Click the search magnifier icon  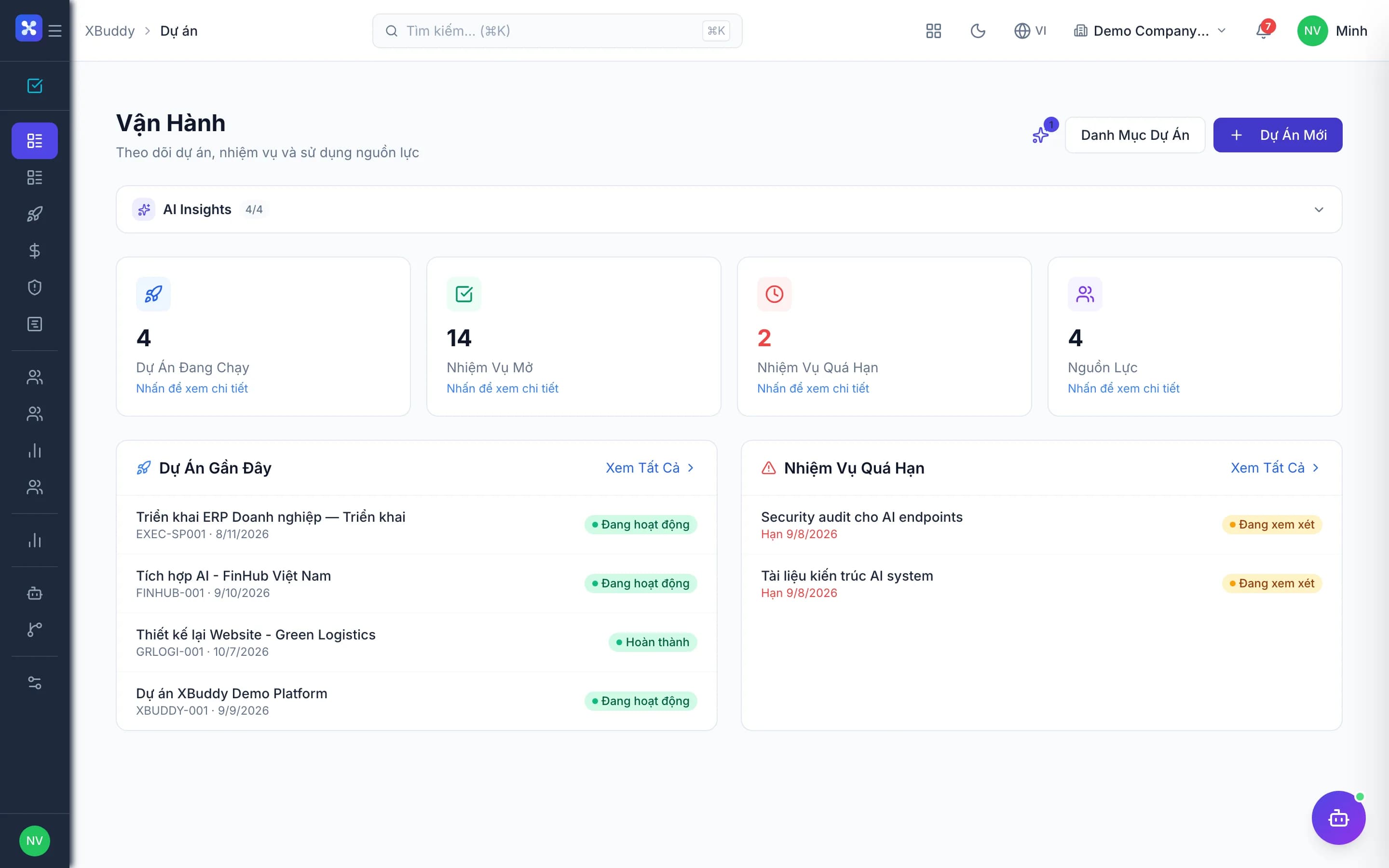click(x=392, y=31)
